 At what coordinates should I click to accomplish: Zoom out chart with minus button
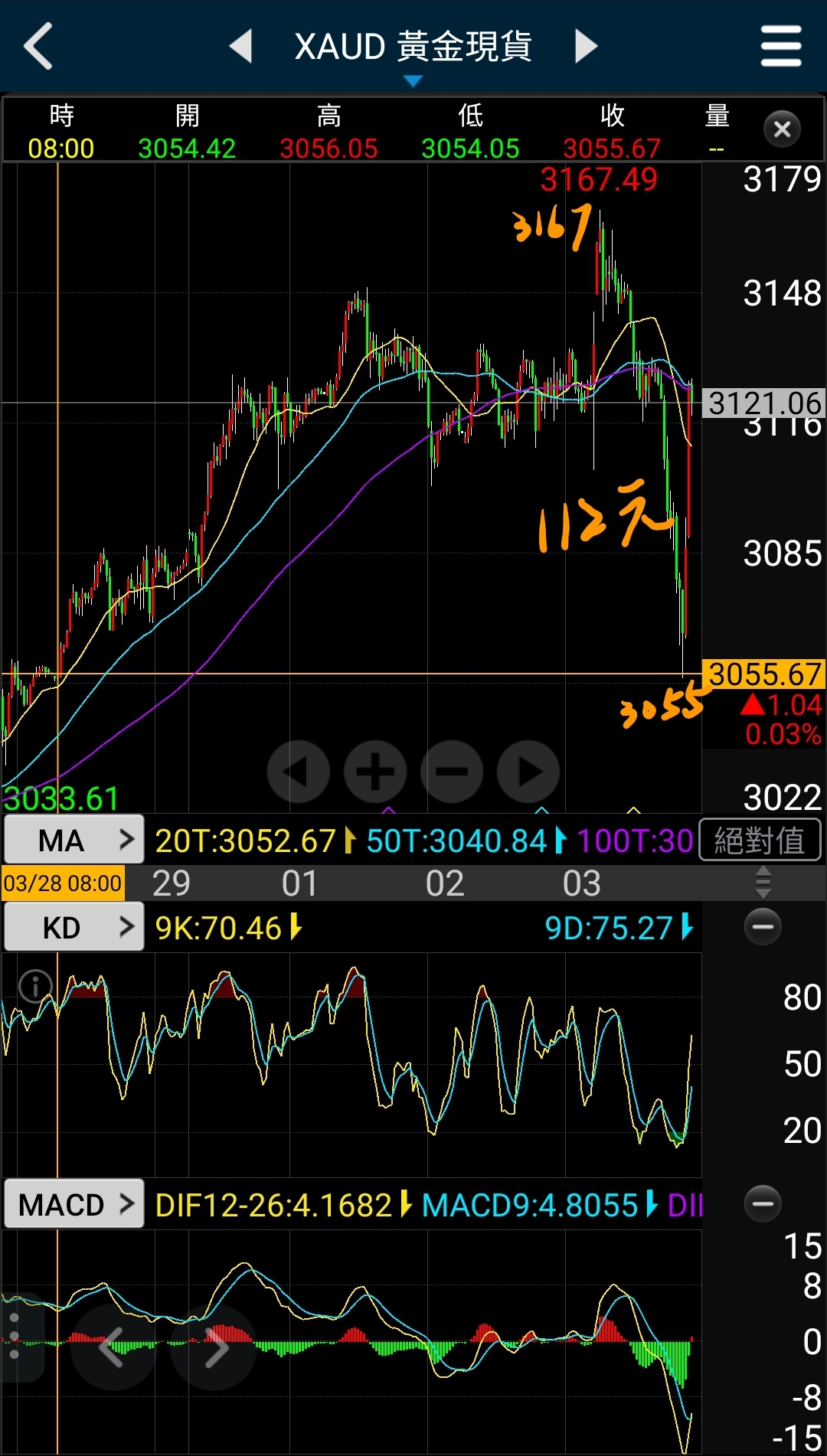[452, 772]
